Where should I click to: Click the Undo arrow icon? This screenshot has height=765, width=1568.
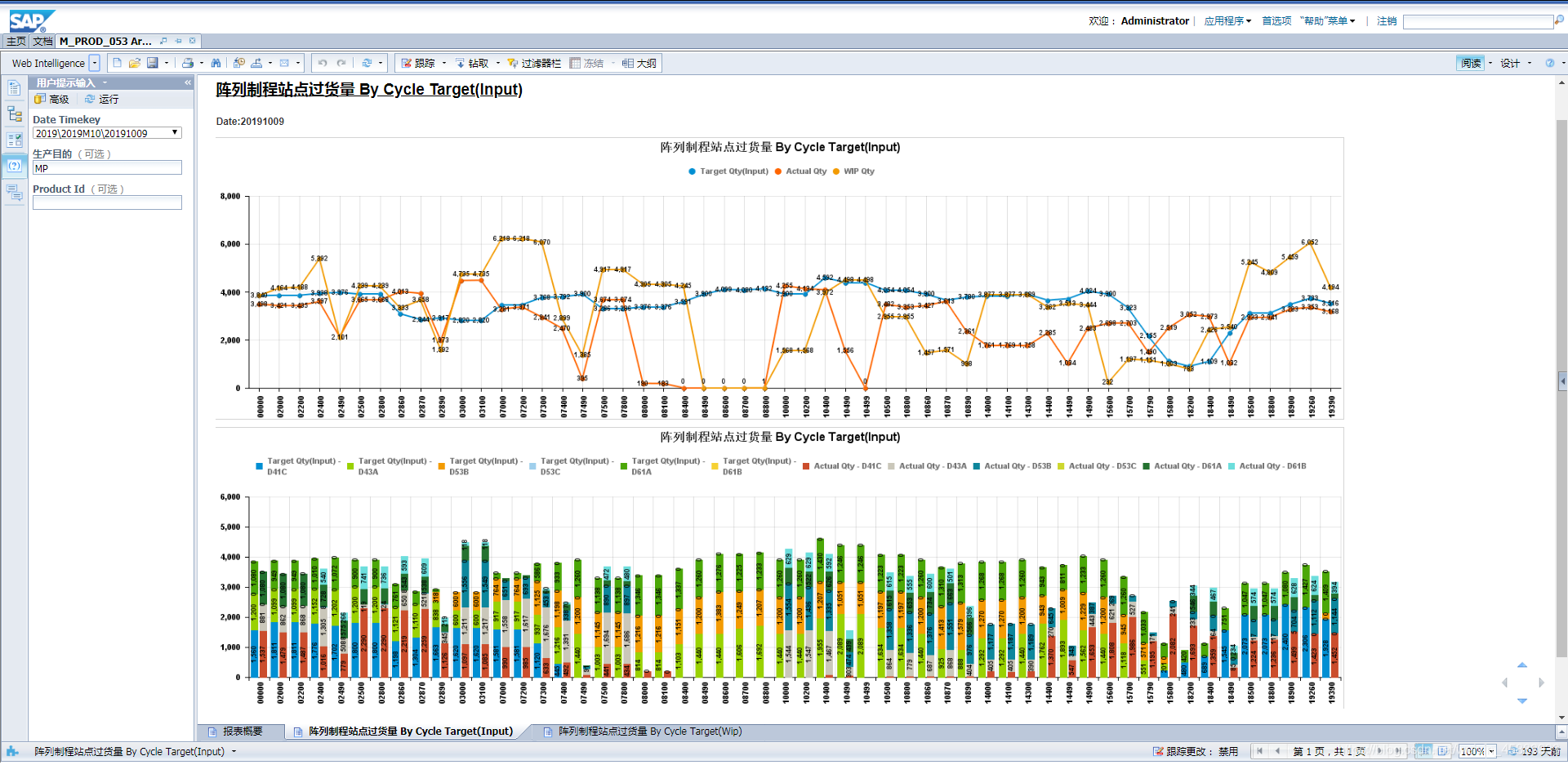[x=323, y=63]
